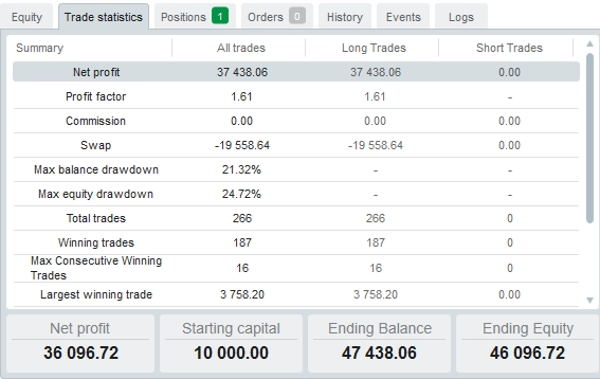Click the Starting capital 10 000.00 box
600x379 pixels.
click(231, 343)
